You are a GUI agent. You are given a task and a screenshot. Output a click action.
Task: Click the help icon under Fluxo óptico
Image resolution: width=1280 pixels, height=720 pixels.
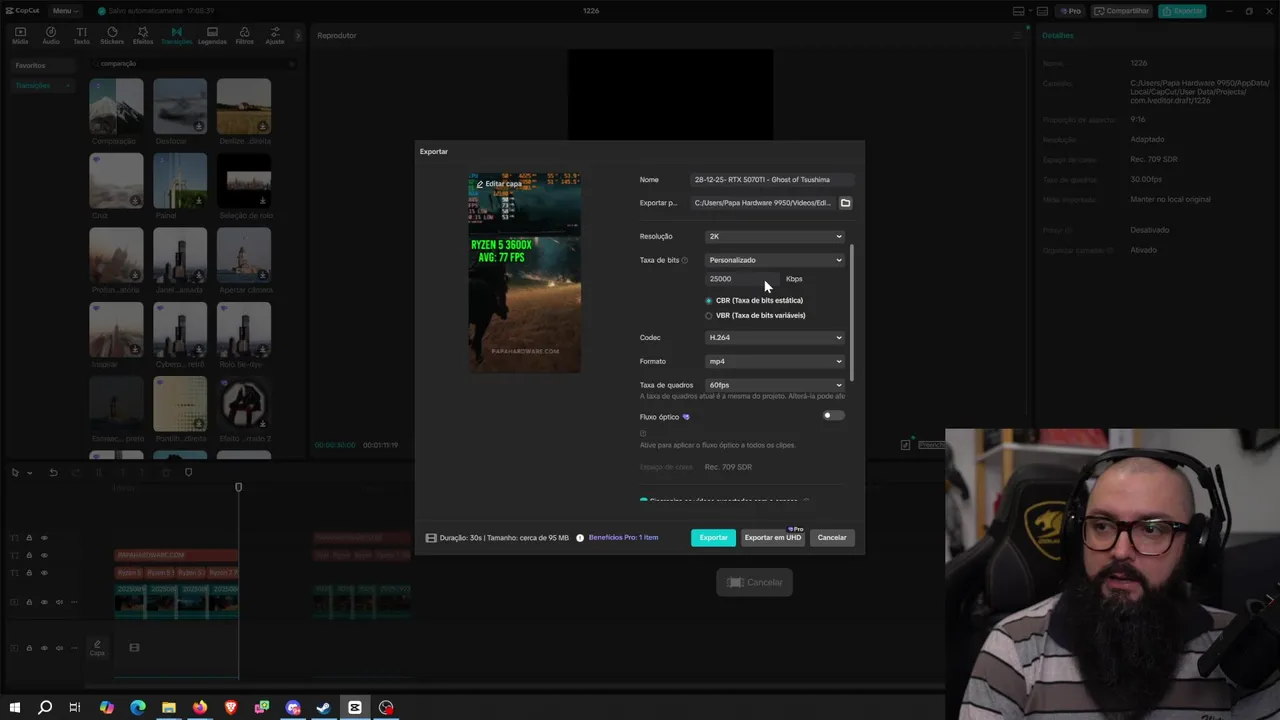pos(643,433)
